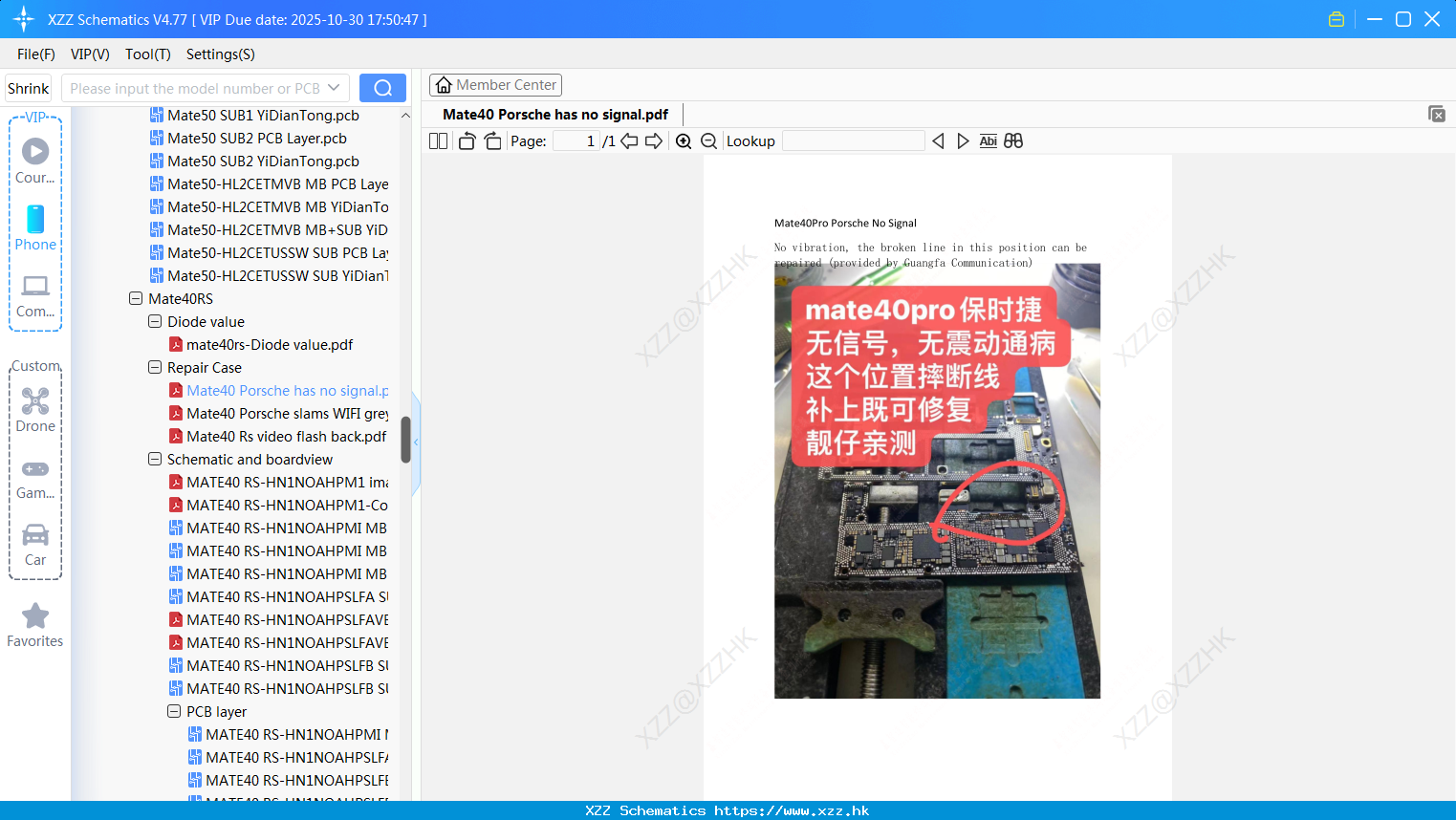Open Mate50 SUB2 YiDianTong.pcb
The width and height of the screenshot is (1456, 820).
[264, 162]
